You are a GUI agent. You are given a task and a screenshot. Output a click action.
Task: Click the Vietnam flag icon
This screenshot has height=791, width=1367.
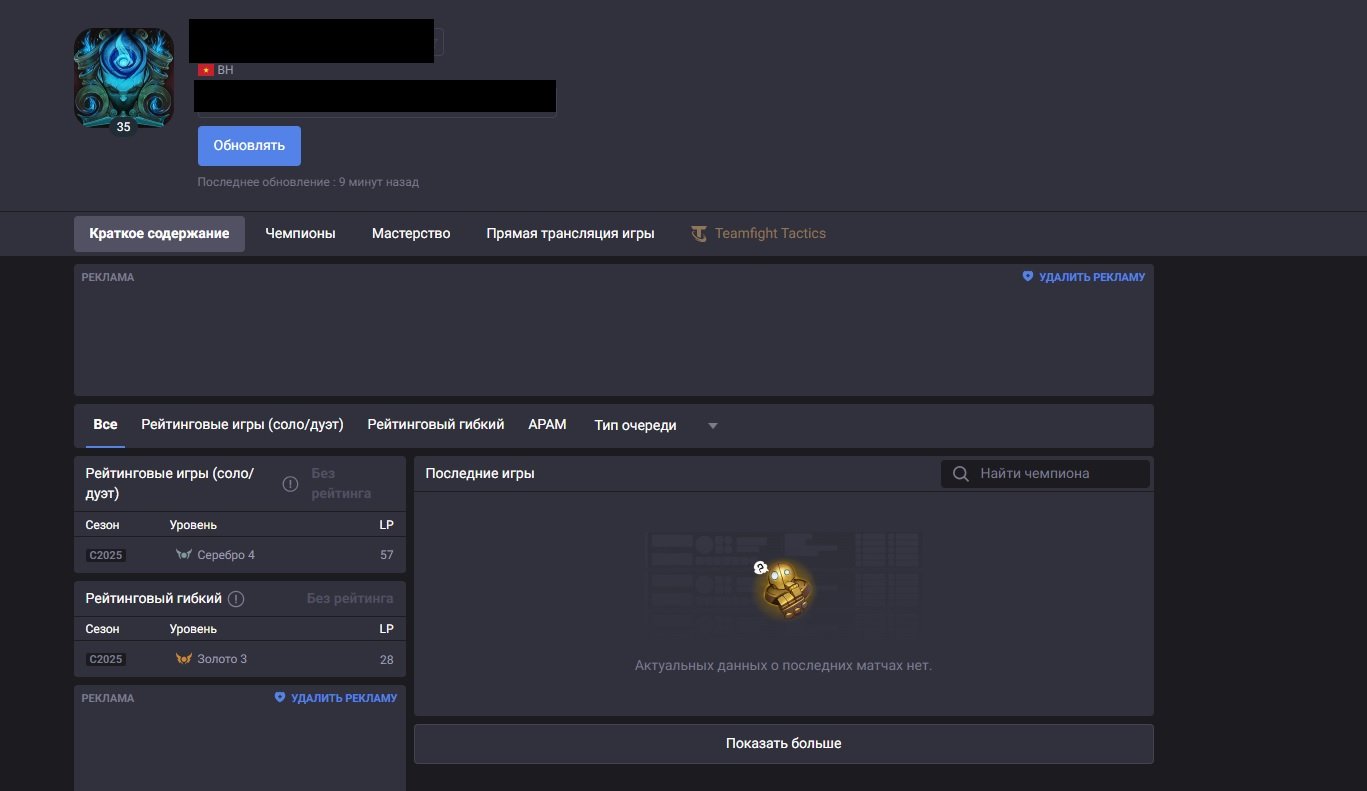point(206,70)
